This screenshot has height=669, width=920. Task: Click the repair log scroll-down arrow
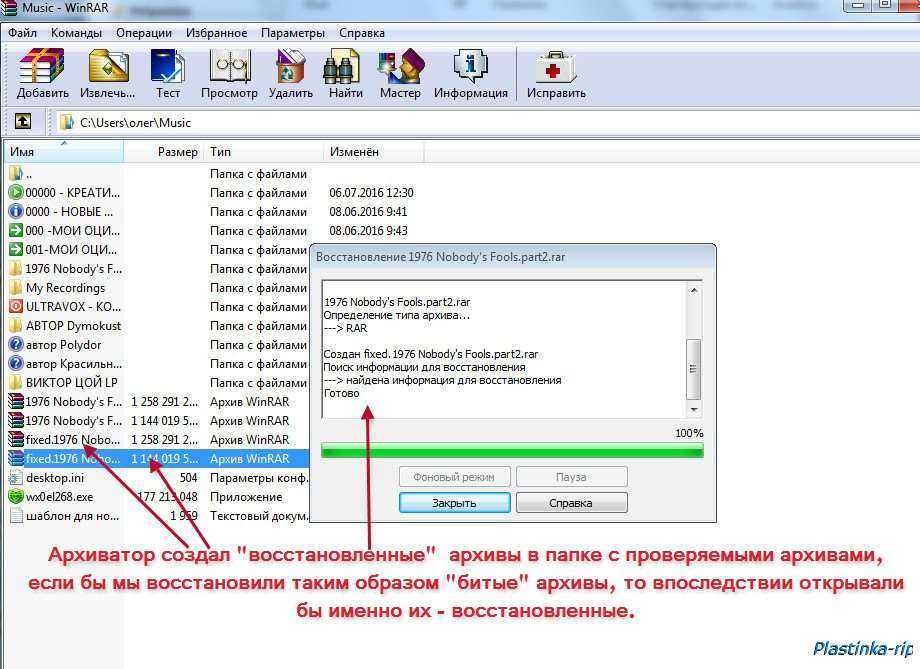pos(694,409)
